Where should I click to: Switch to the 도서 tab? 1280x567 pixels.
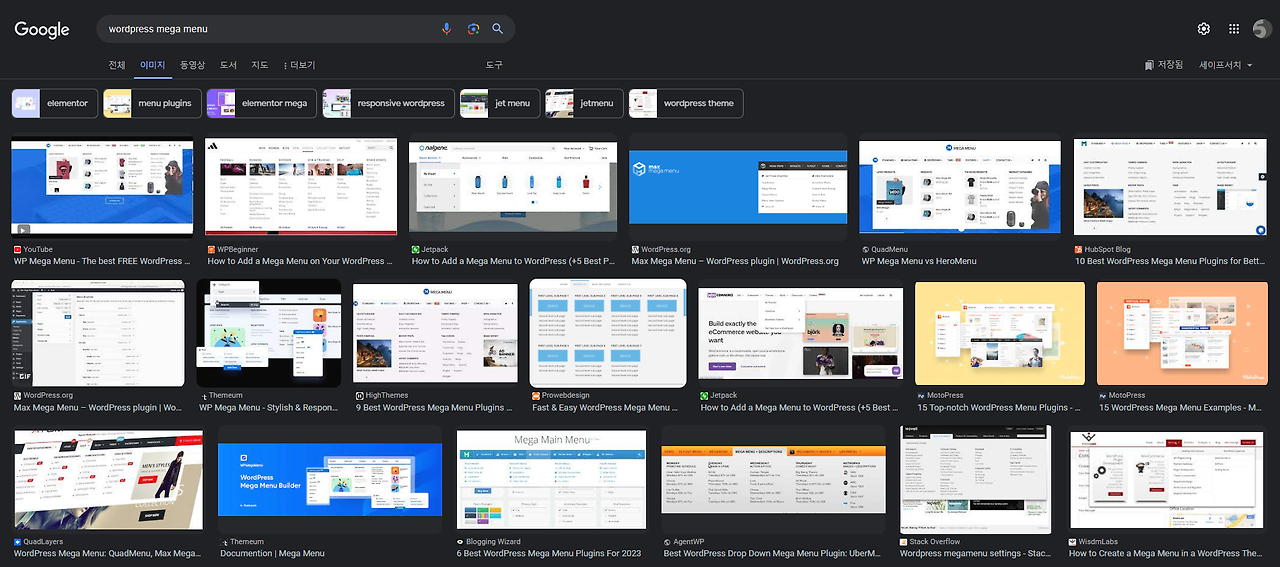(229, 65)
